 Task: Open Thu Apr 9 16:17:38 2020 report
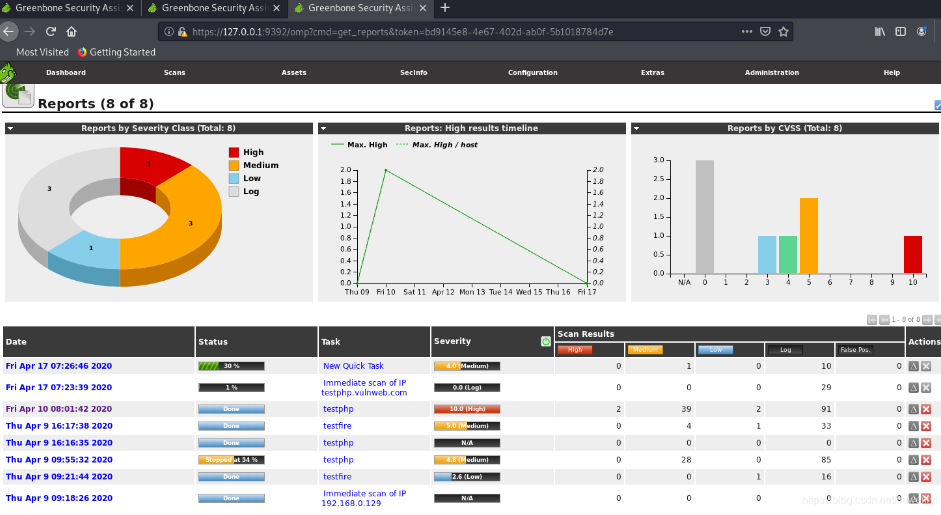[59, 426]
